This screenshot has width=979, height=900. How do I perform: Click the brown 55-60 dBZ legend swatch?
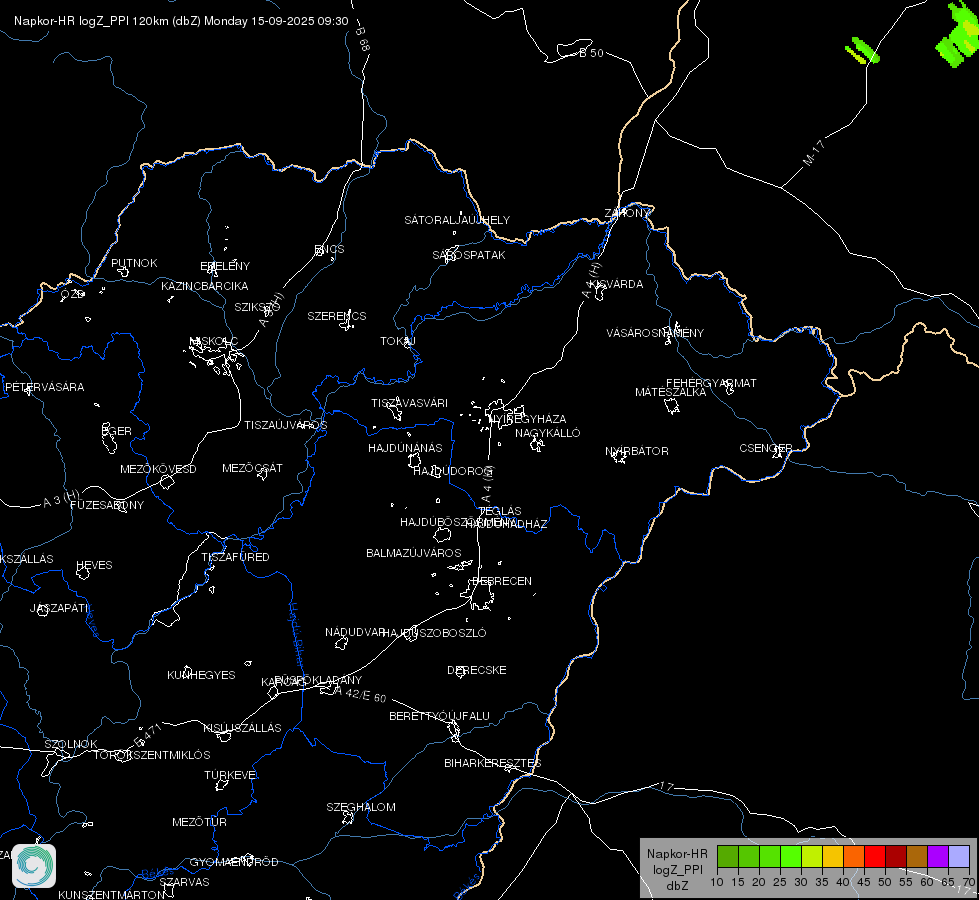[917, 856]
